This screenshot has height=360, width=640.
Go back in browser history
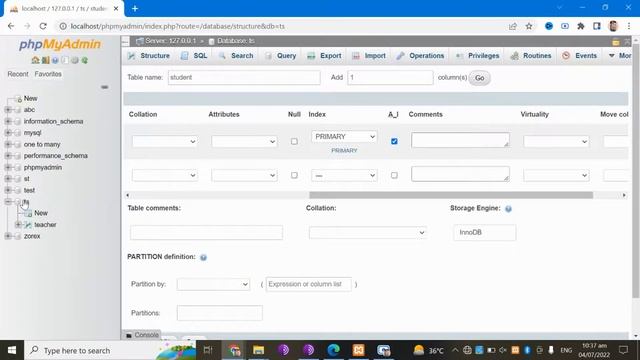click(11, 26)
